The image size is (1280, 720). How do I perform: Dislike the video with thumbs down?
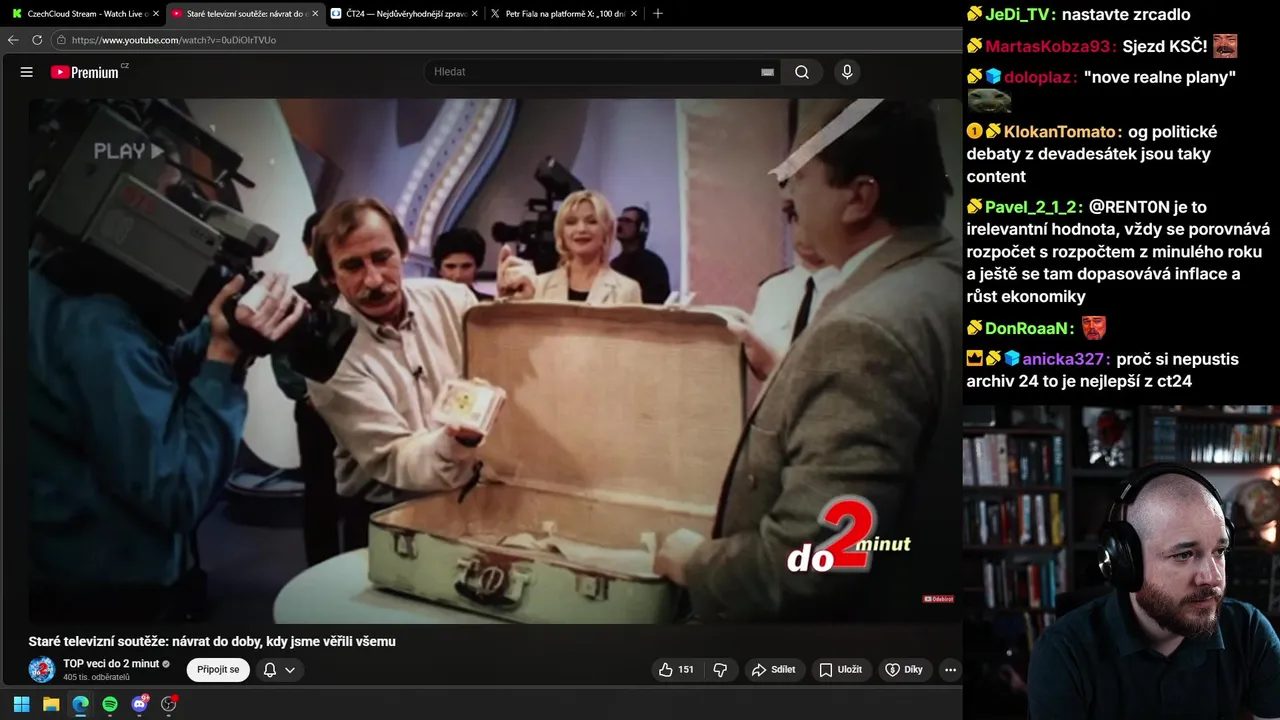click(720, 670)
